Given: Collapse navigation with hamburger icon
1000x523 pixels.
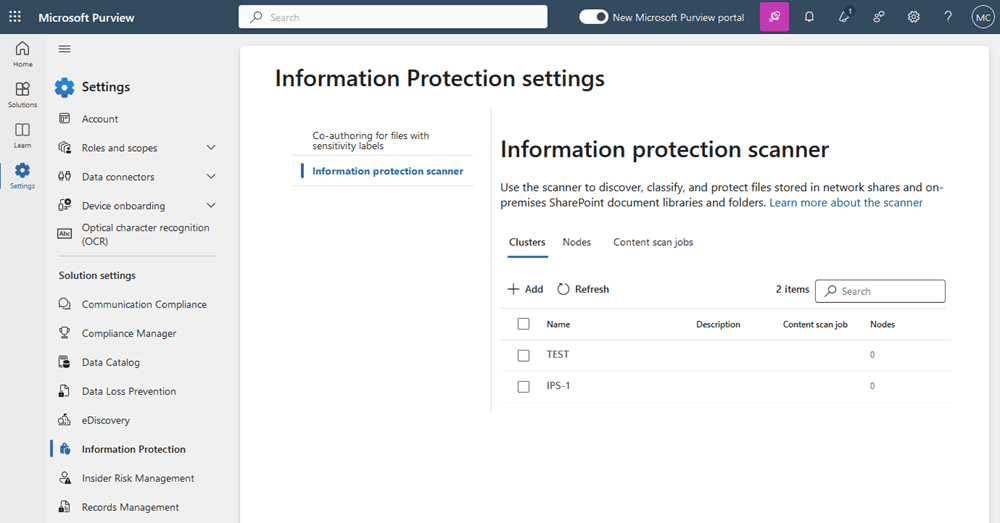Looking at the screenshot, I should tap(65, 49).
